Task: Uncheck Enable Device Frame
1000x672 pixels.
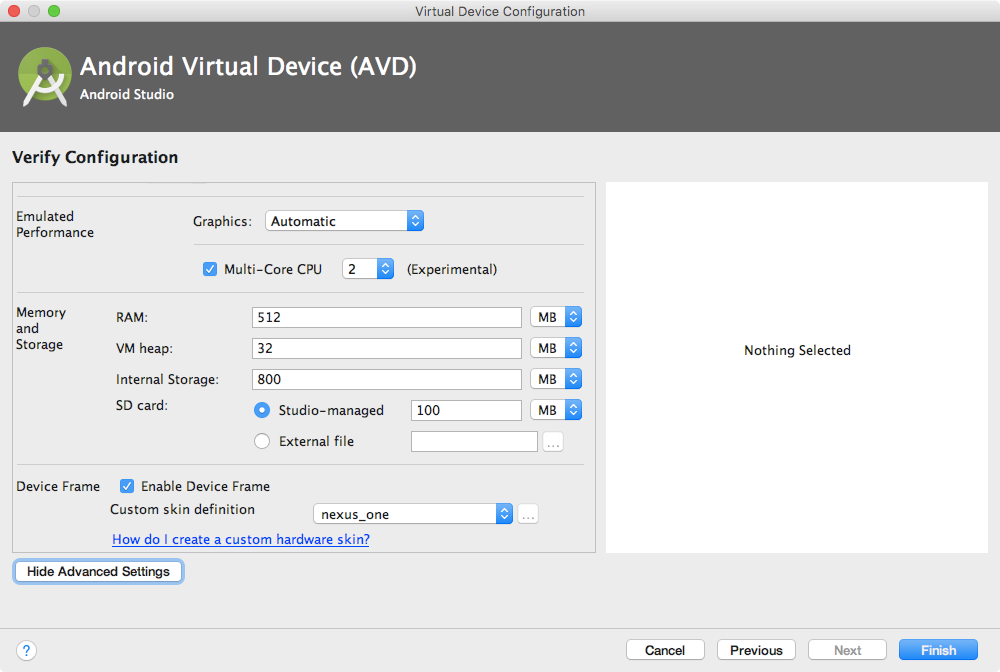Action: [127, 486]
